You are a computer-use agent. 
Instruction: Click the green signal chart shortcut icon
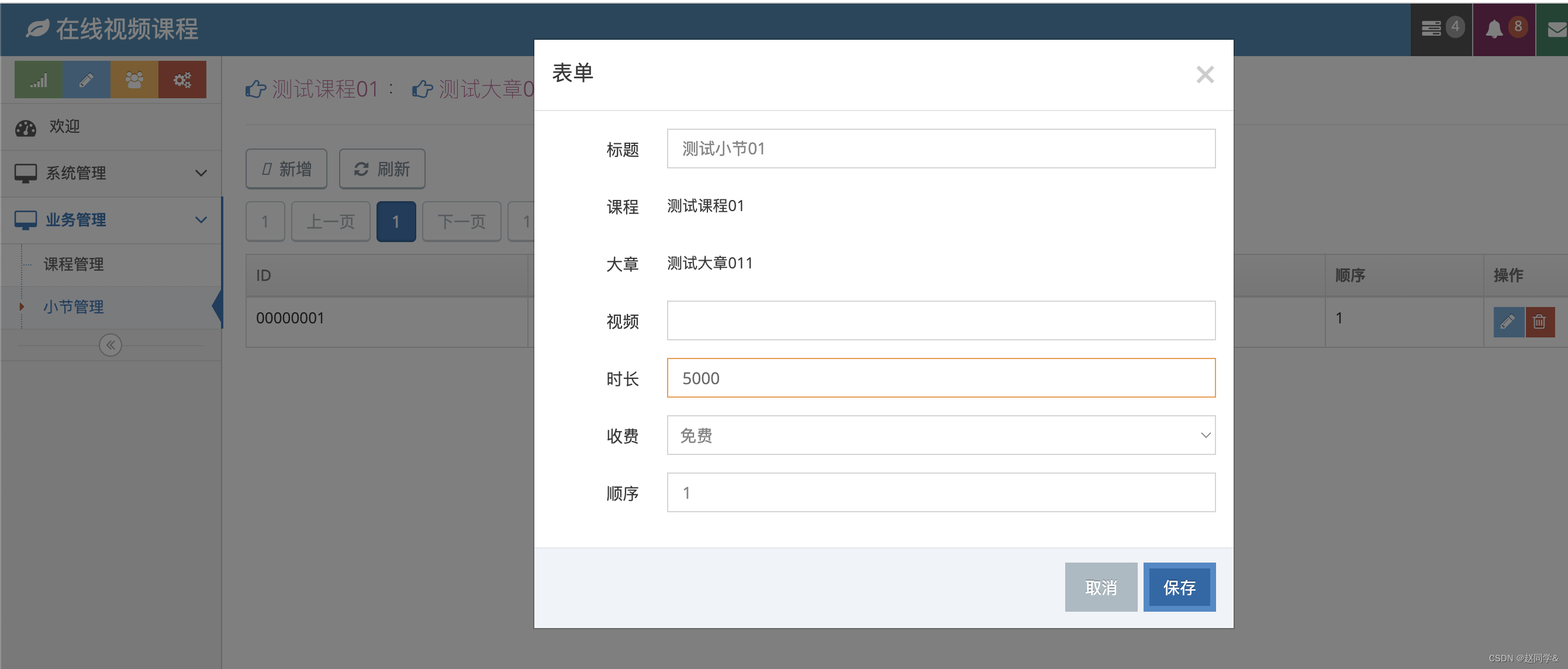(39, 80)
